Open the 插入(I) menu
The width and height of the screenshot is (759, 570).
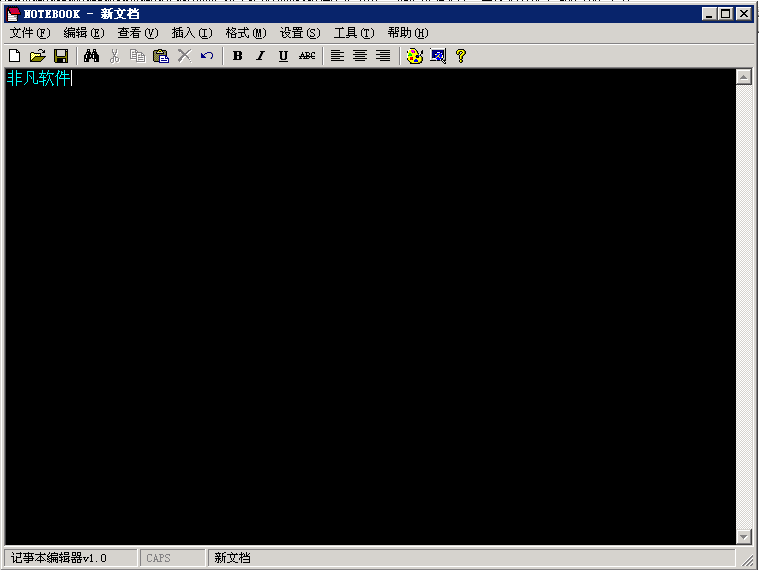tap(192, 33)
